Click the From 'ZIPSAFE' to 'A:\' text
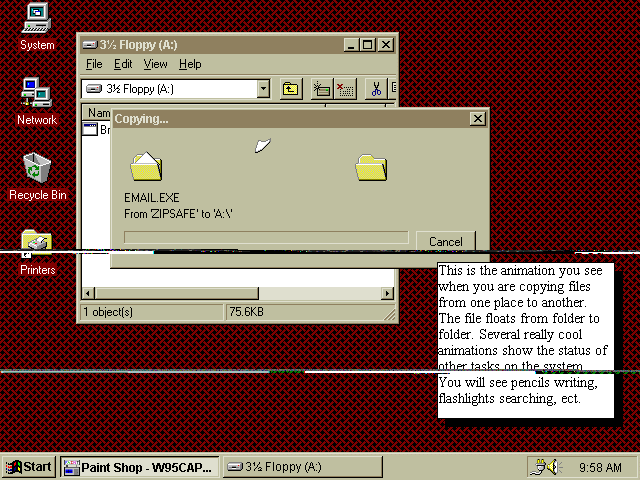 click(178, 214)
